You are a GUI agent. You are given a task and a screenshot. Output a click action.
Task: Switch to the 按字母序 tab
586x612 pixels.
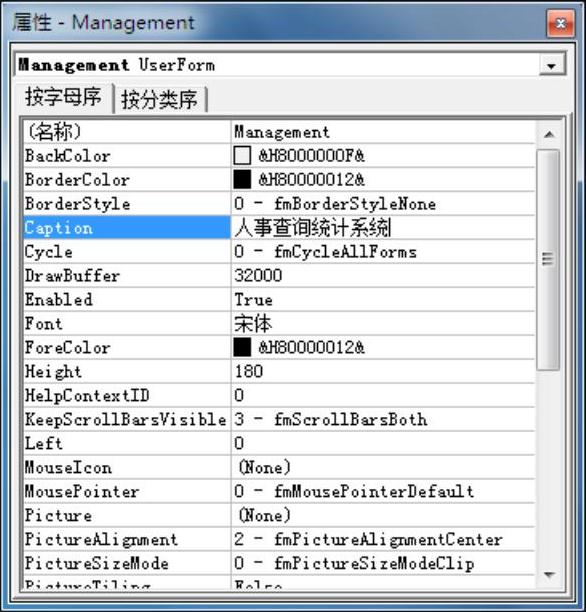pos(63,98)
